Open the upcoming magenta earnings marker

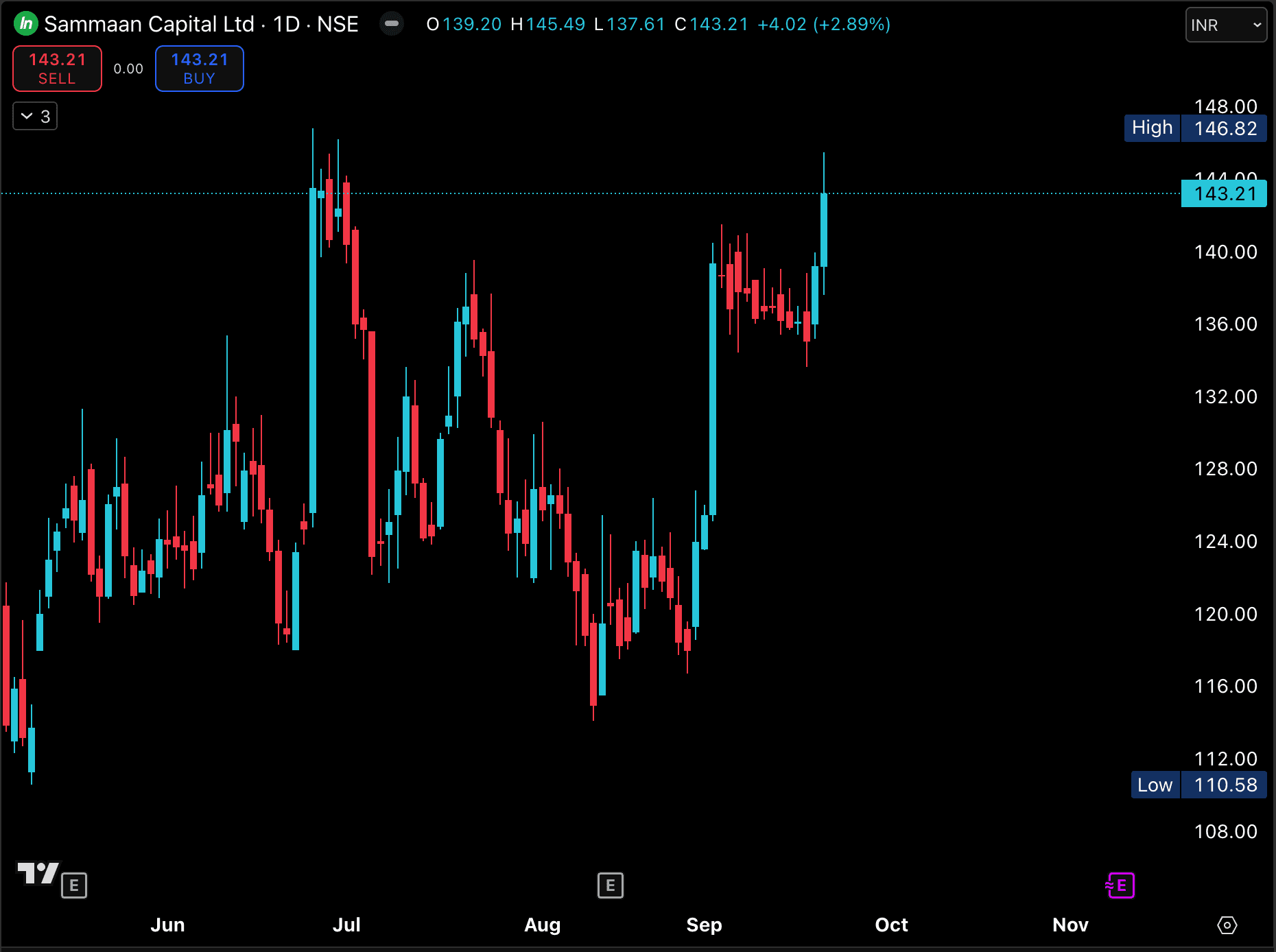[1120, 885]
